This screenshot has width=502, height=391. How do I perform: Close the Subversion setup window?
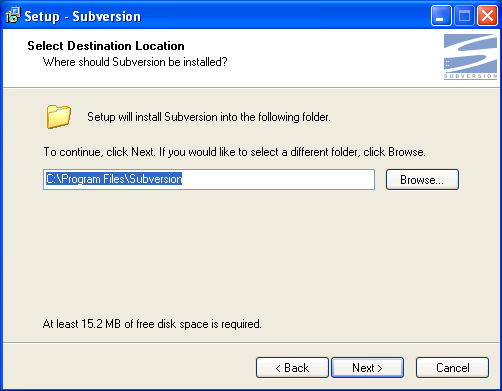click(487, 16)
